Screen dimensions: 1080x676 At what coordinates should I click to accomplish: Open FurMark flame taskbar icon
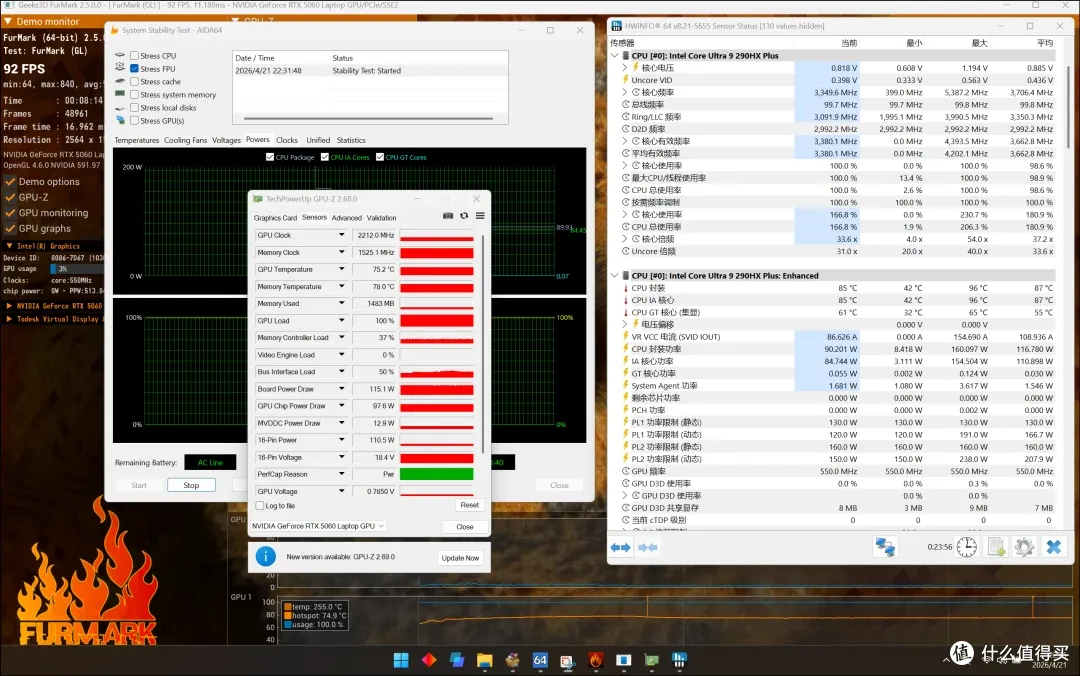coord(596,660)
